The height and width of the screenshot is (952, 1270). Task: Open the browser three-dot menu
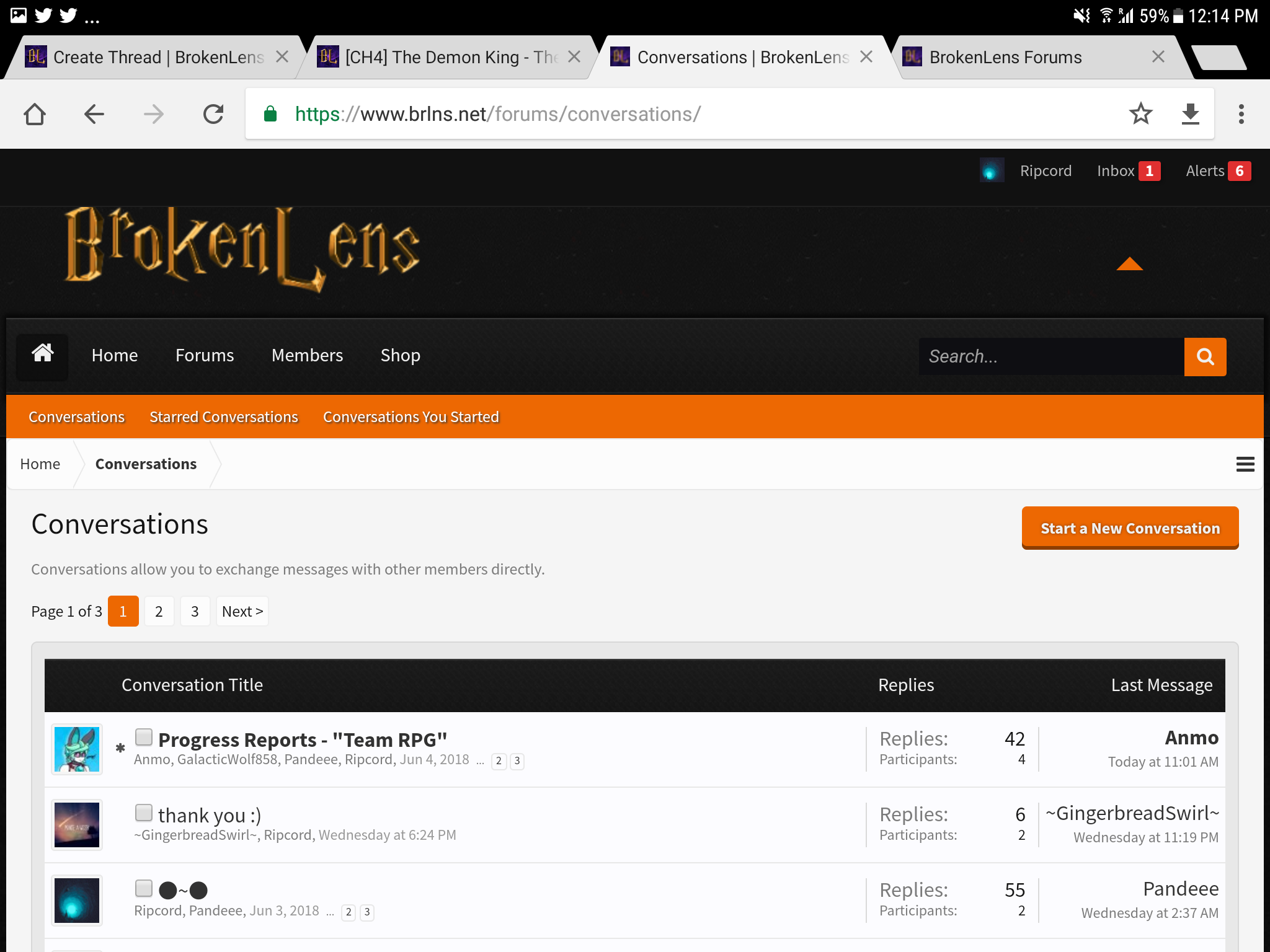[1241, 114]
